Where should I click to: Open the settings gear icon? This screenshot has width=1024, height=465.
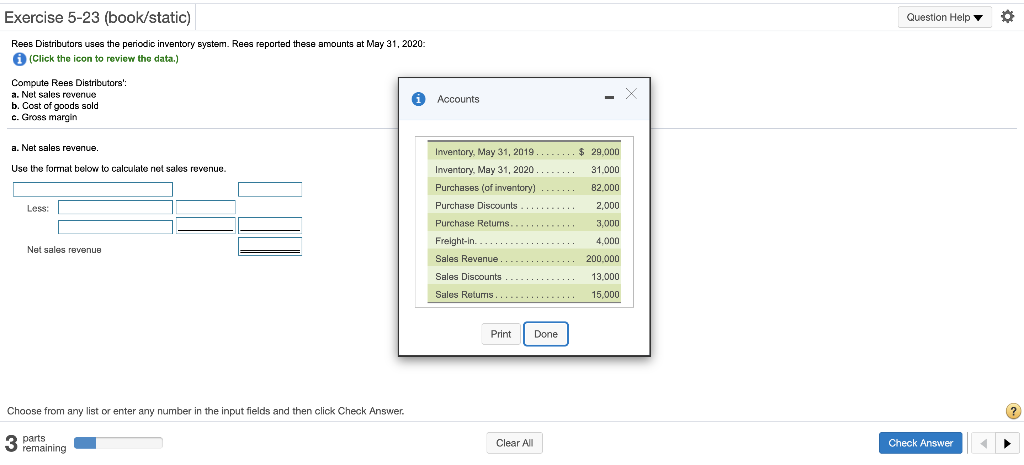click(1010, 17)
